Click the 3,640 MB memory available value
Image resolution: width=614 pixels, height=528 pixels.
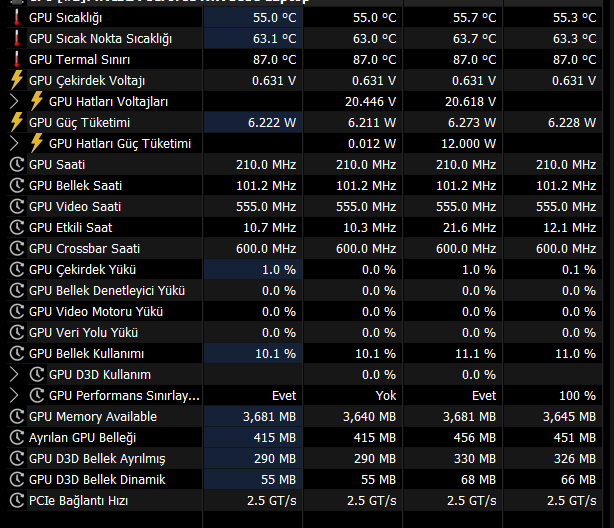coord(369,417)
